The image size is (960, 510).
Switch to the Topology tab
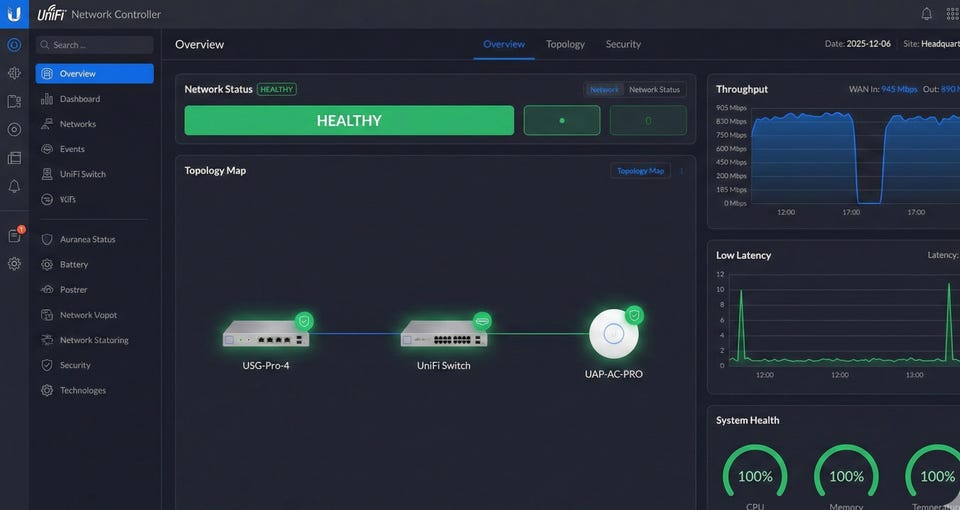(x=565, y=44)
